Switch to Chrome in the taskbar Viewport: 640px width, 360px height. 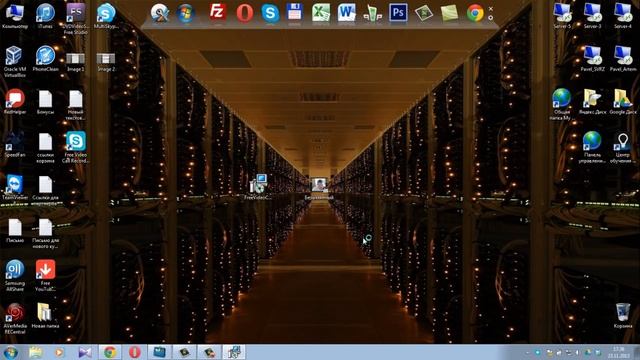click(109, 352)
